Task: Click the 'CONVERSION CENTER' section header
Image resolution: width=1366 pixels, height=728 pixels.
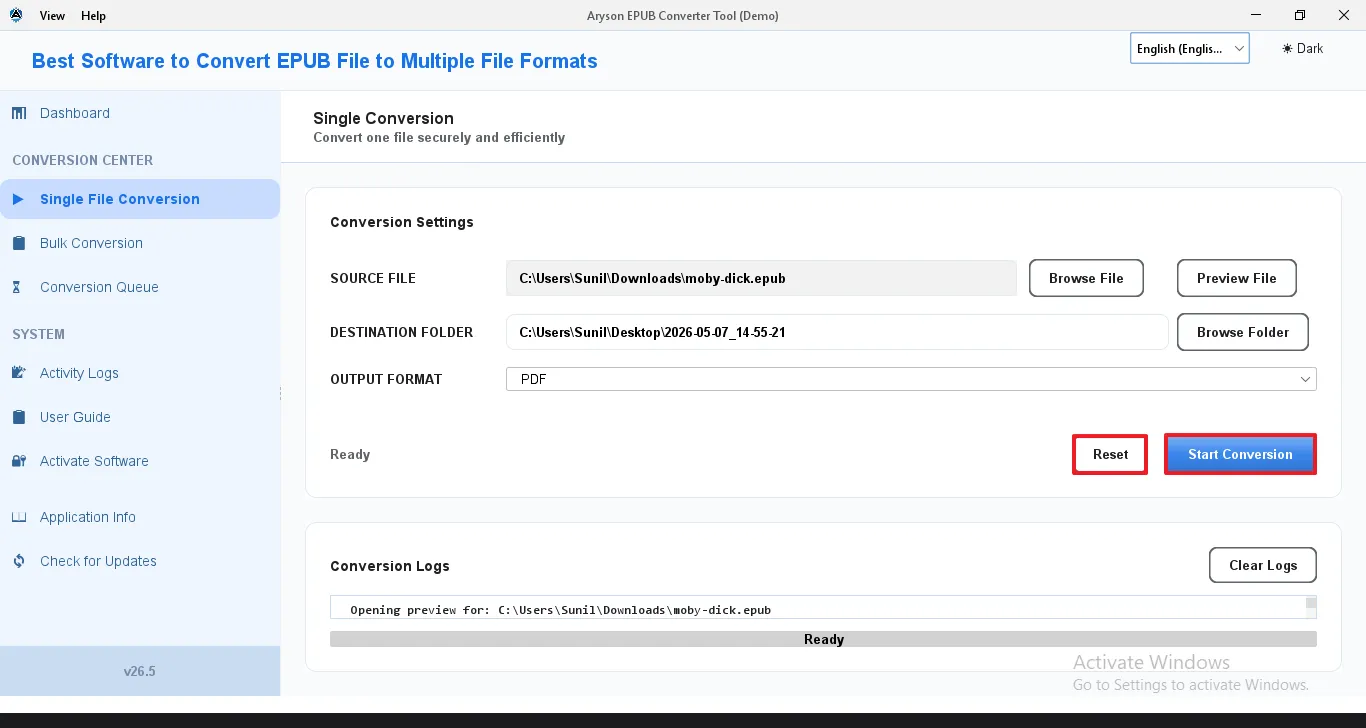Action: tap(83, 160)
